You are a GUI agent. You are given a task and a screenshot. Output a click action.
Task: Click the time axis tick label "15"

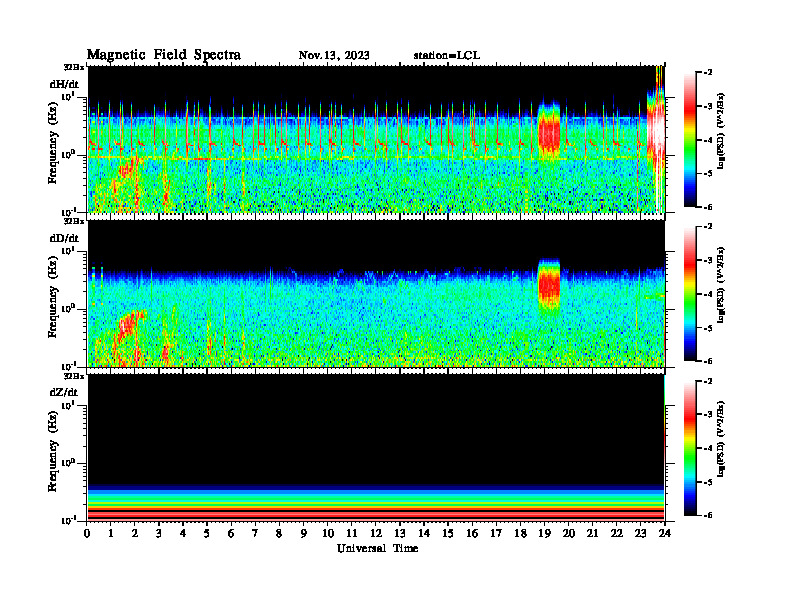coord(448,534)
